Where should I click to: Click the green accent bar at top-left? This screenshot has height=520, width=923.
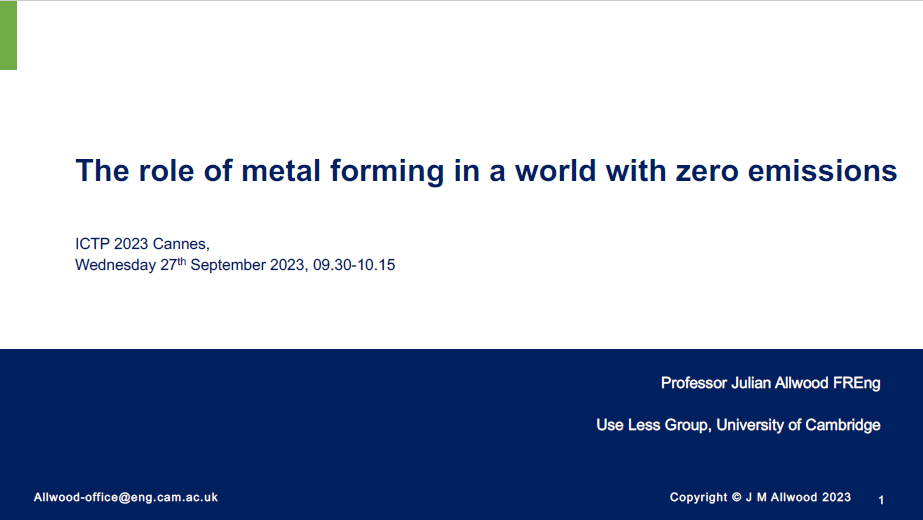point(8,35)
